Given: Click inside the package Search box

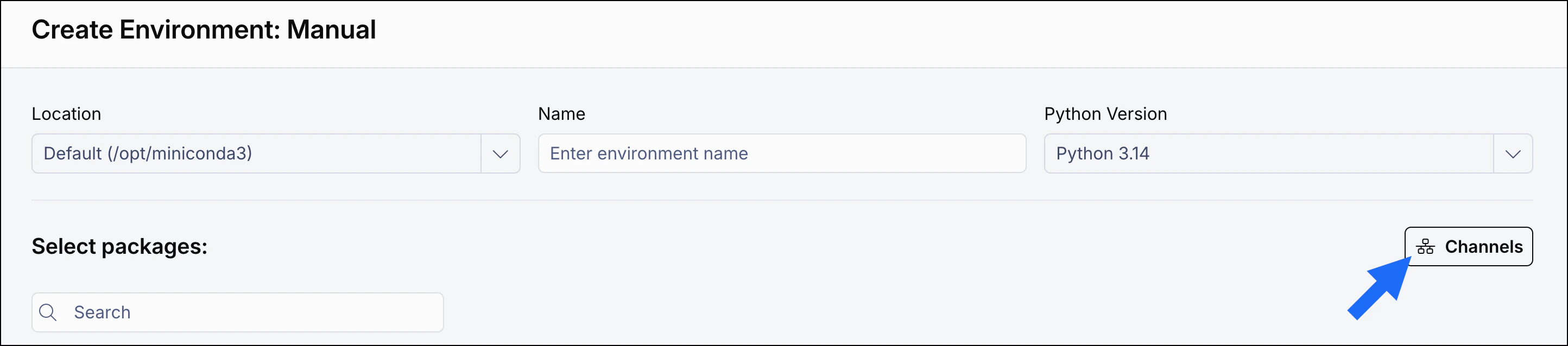Looking at the screenshot, I should coord(237,311).
